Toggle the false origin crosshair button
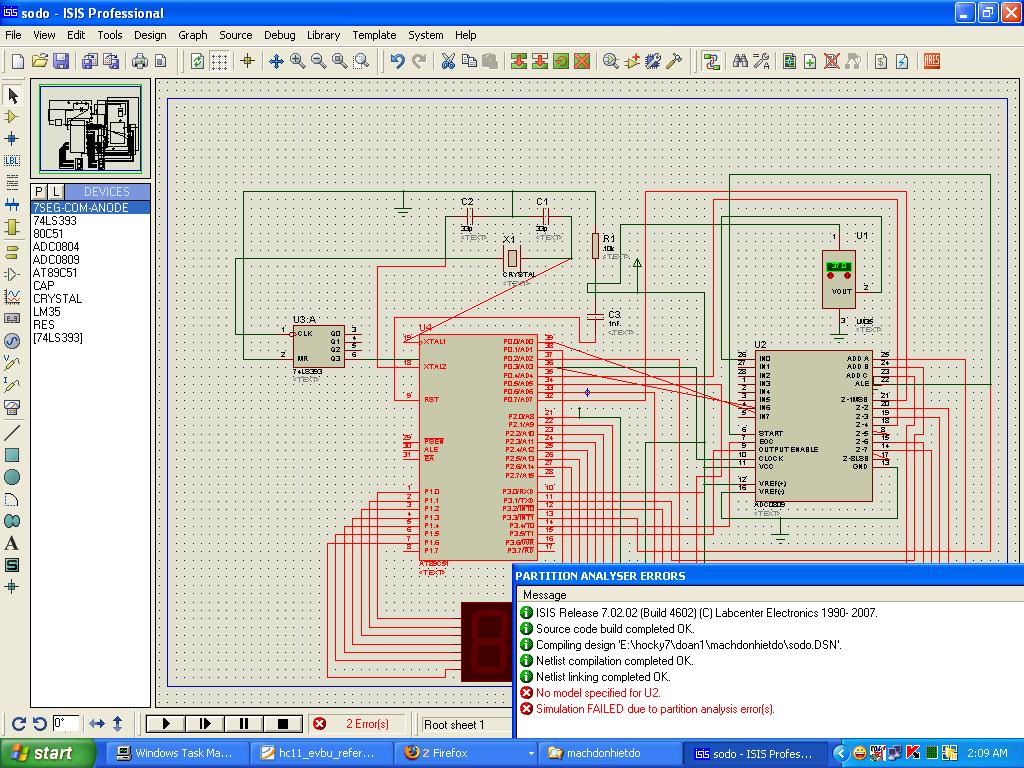Viewport: 1024px width, 768px height. (248, 61)
